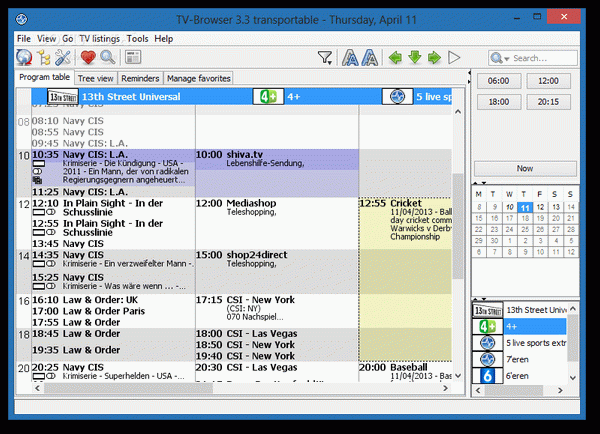Open the File menu
The image size is (600, 434).
24,39
